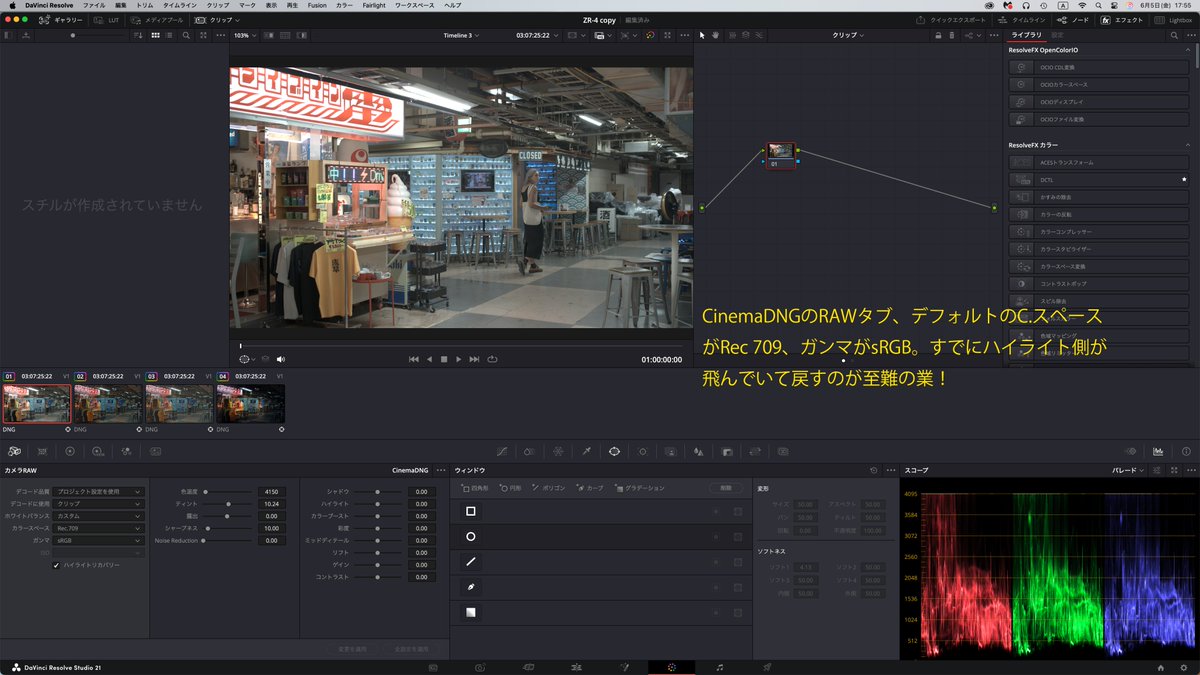
Task: Open the デコードに使用 dropdown
Action: (99, 504)
